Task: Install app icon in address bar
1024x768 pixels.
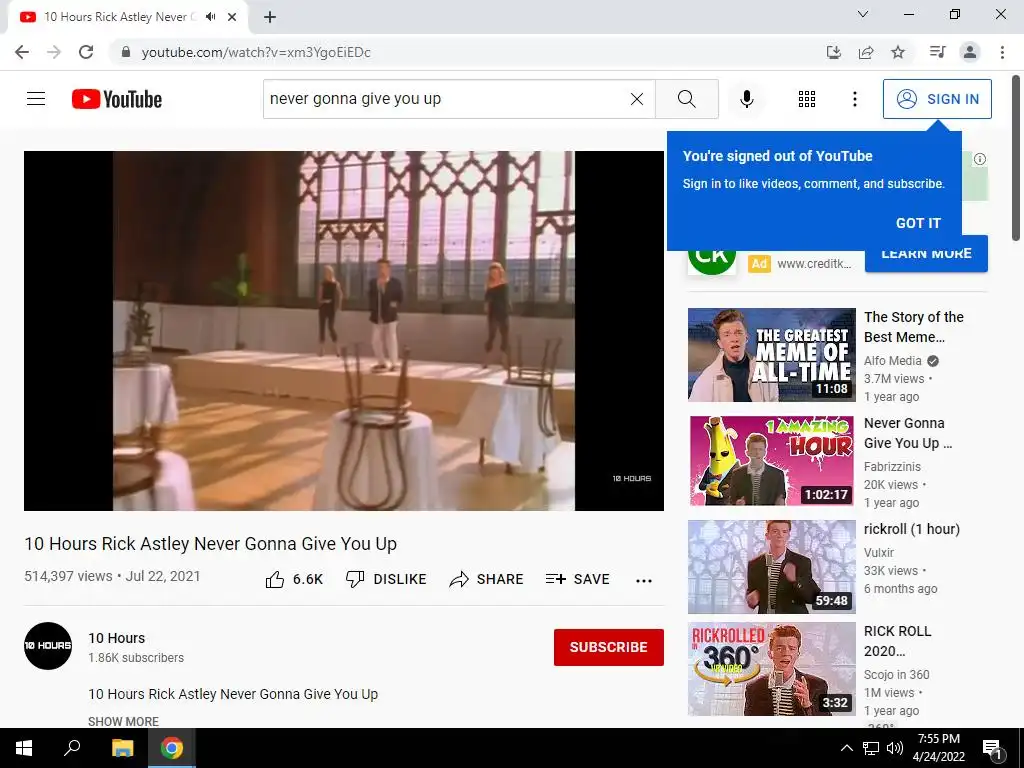Action: [x=834, y=52]
